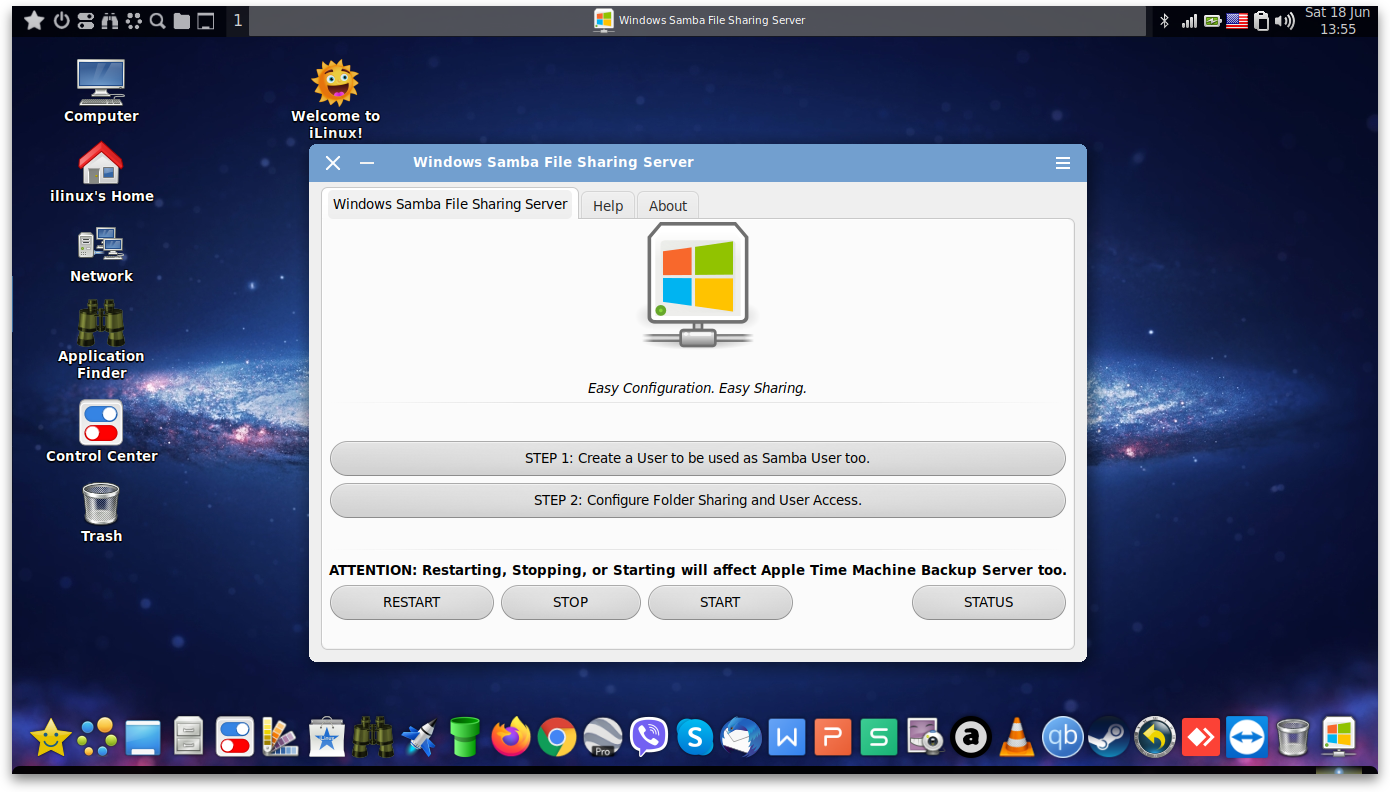Click STEP 2 Configure Folder Sharing button
The height and width of the screenshot is (792, 1390).
tap(697, 500)
